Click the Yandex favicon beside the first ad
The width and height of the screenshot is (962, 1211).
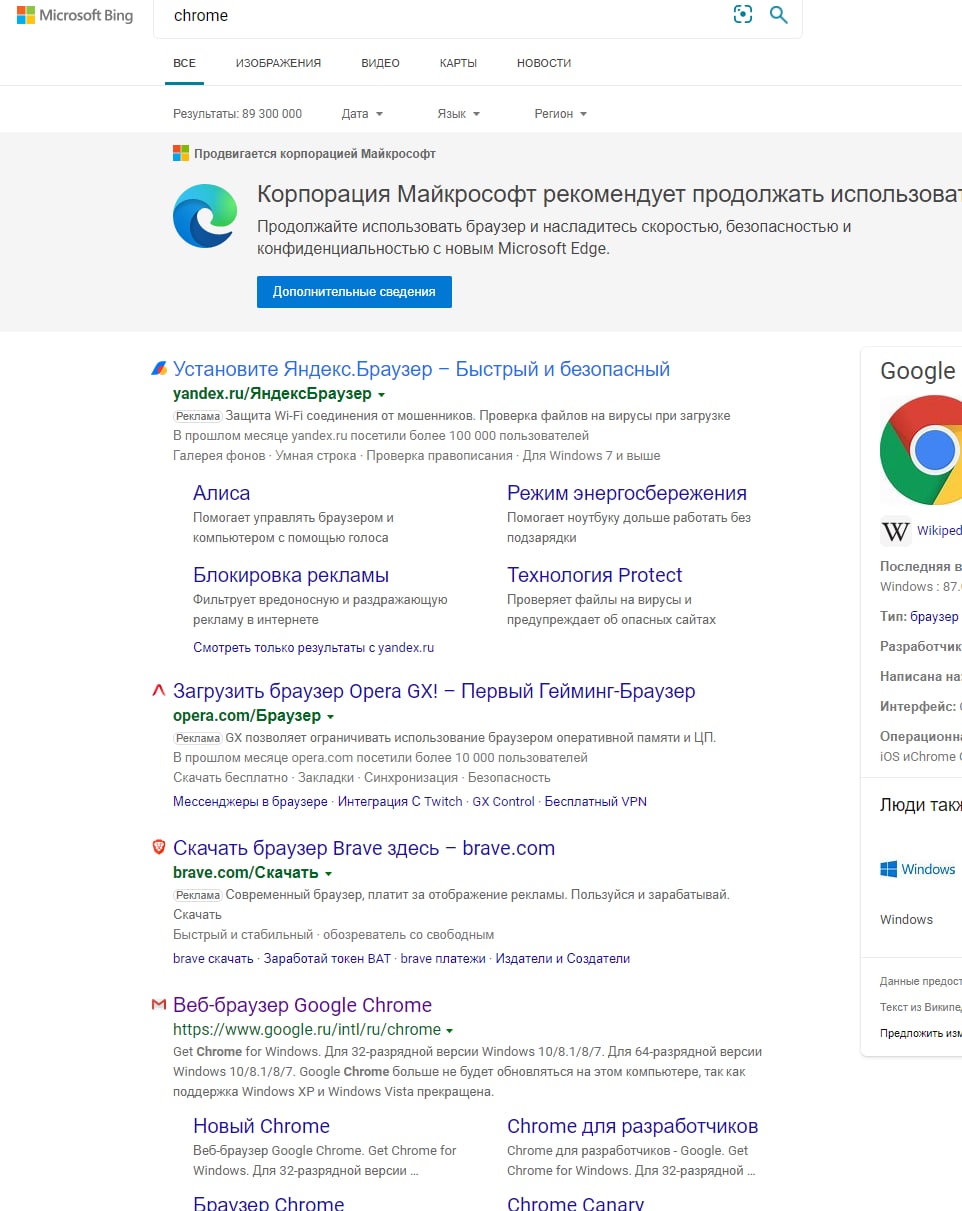(x=158, y=369)
